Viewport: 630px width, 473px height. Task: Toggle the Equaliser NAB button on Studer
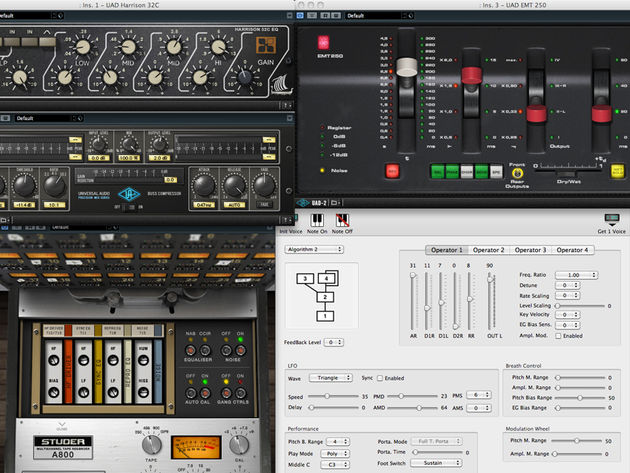click(x=190, y=350)
